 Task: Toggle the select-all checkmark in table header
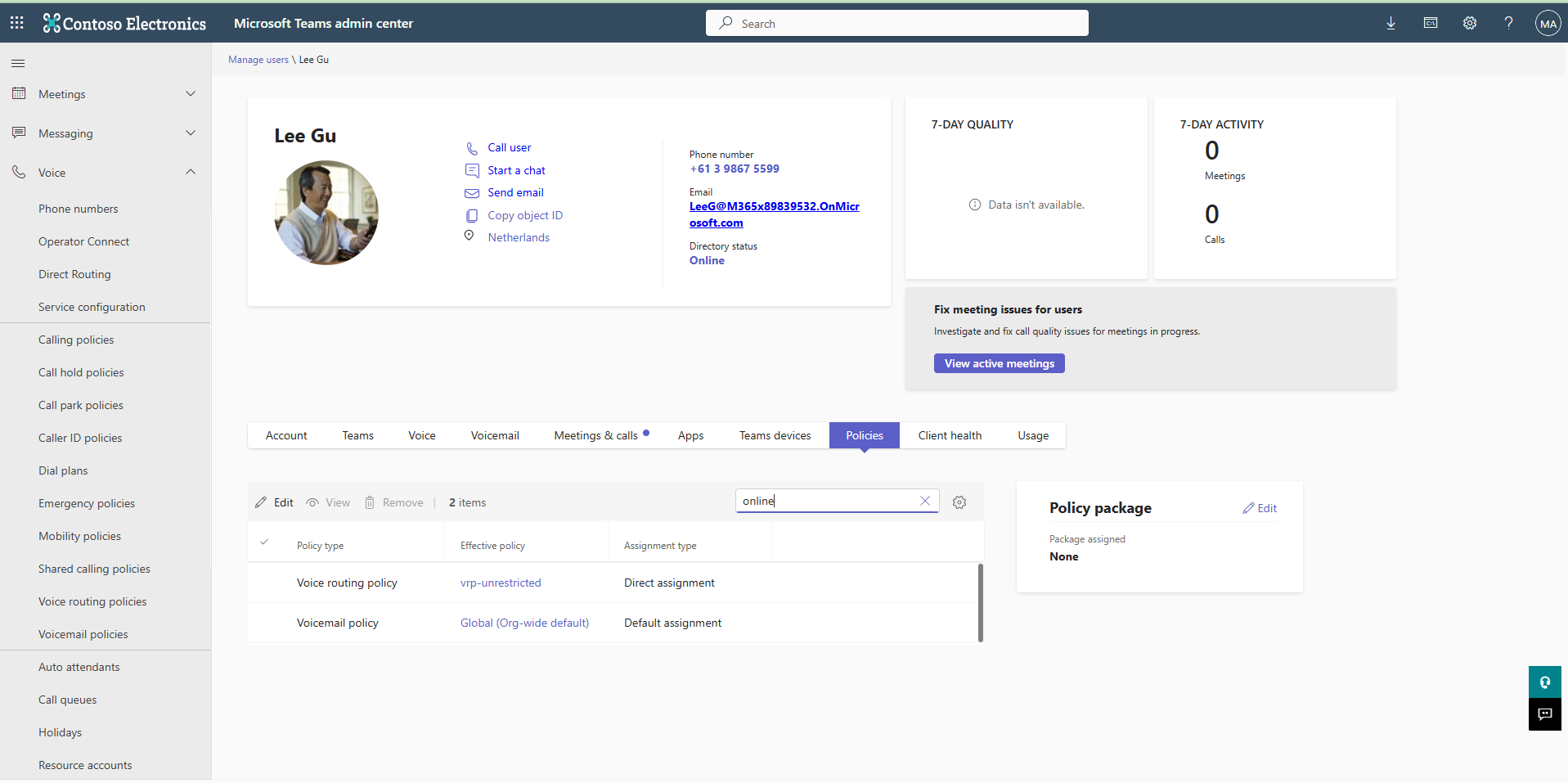pos(264,542)
